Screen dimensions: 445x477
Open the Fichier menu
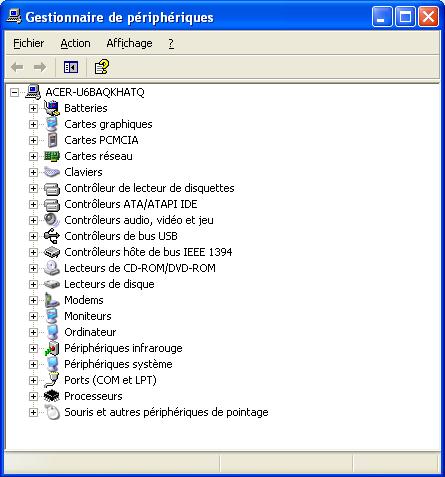[28, 43]
